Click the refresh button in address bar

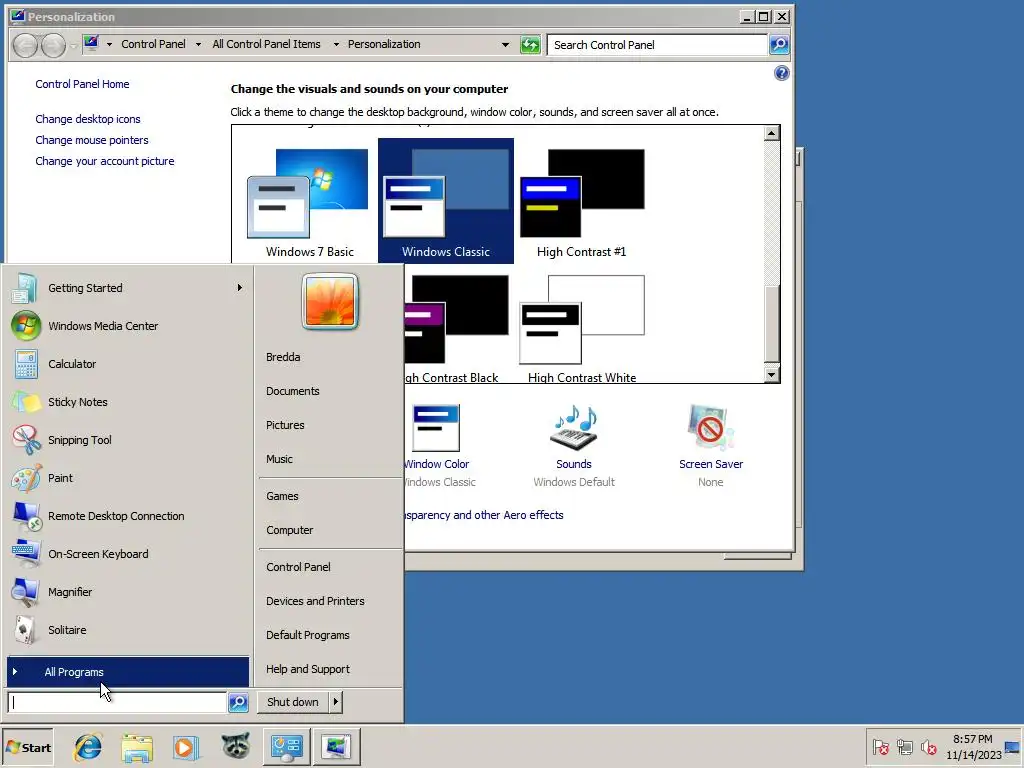pos(530,44)
